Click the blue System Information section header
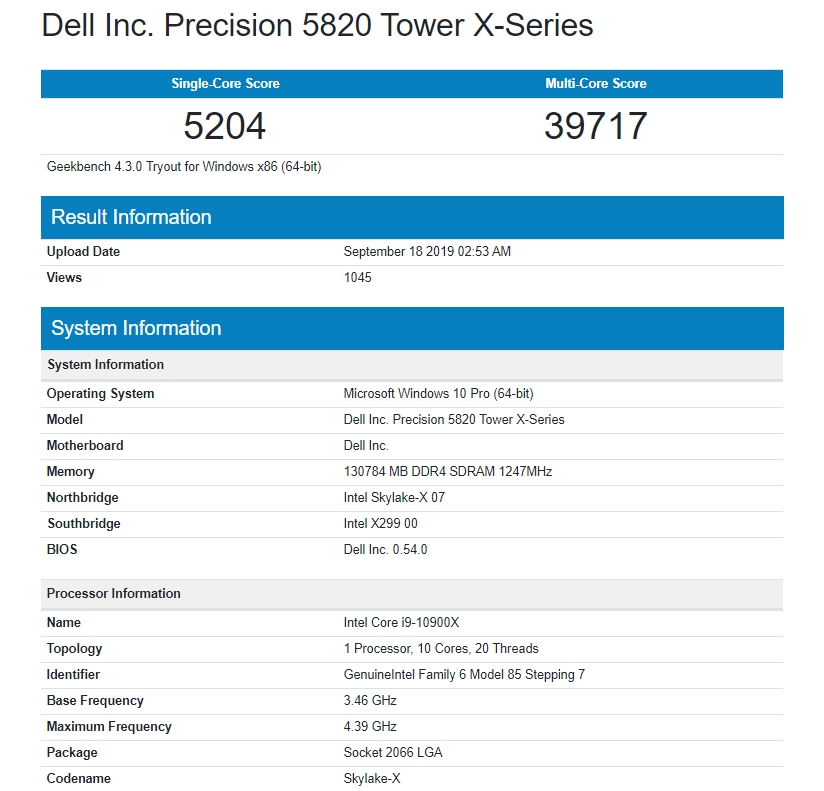This screenshot has width=824, height=791. (136, 328)
